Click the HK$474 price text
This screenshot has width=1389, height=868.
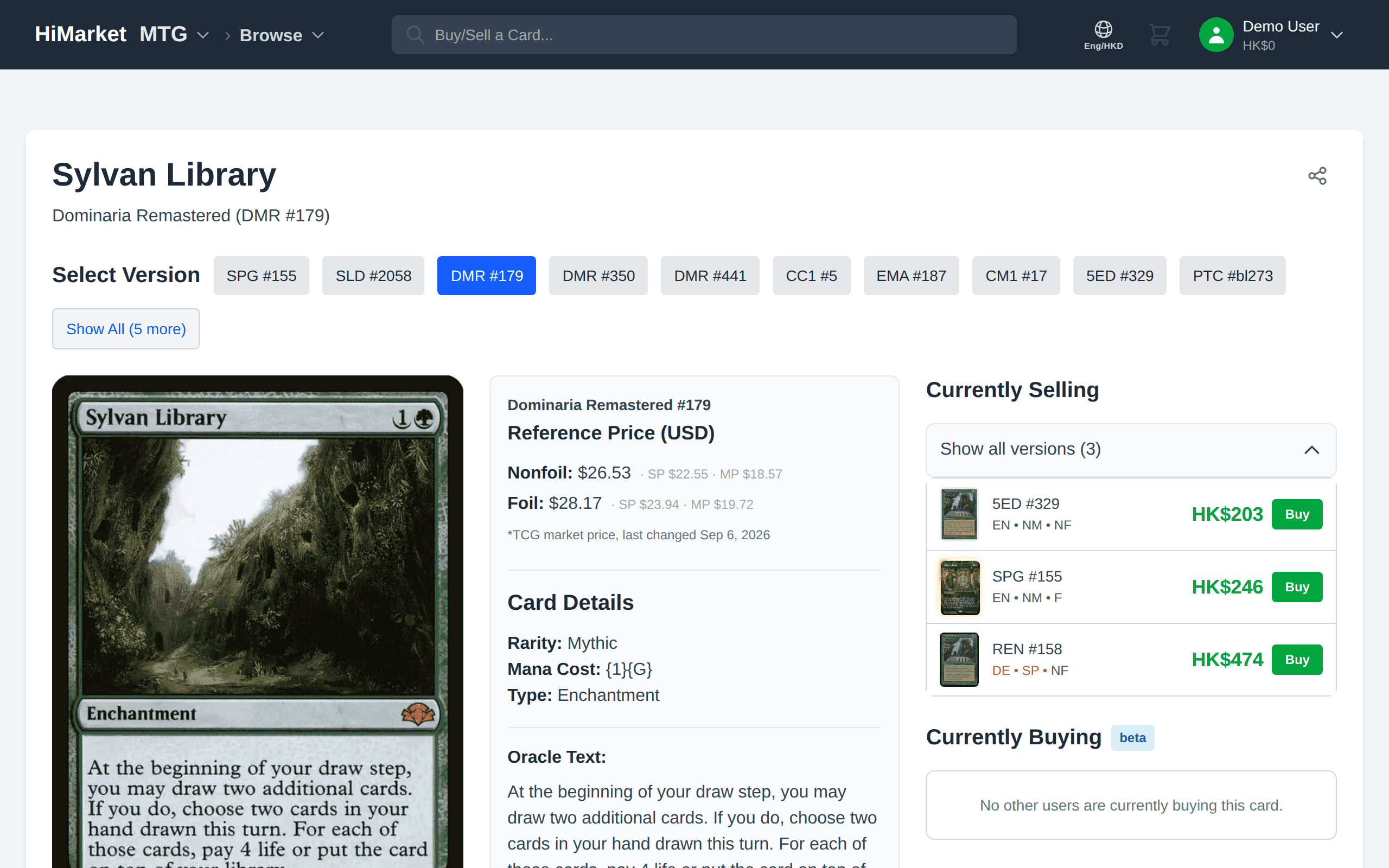tap(1227, 660)
